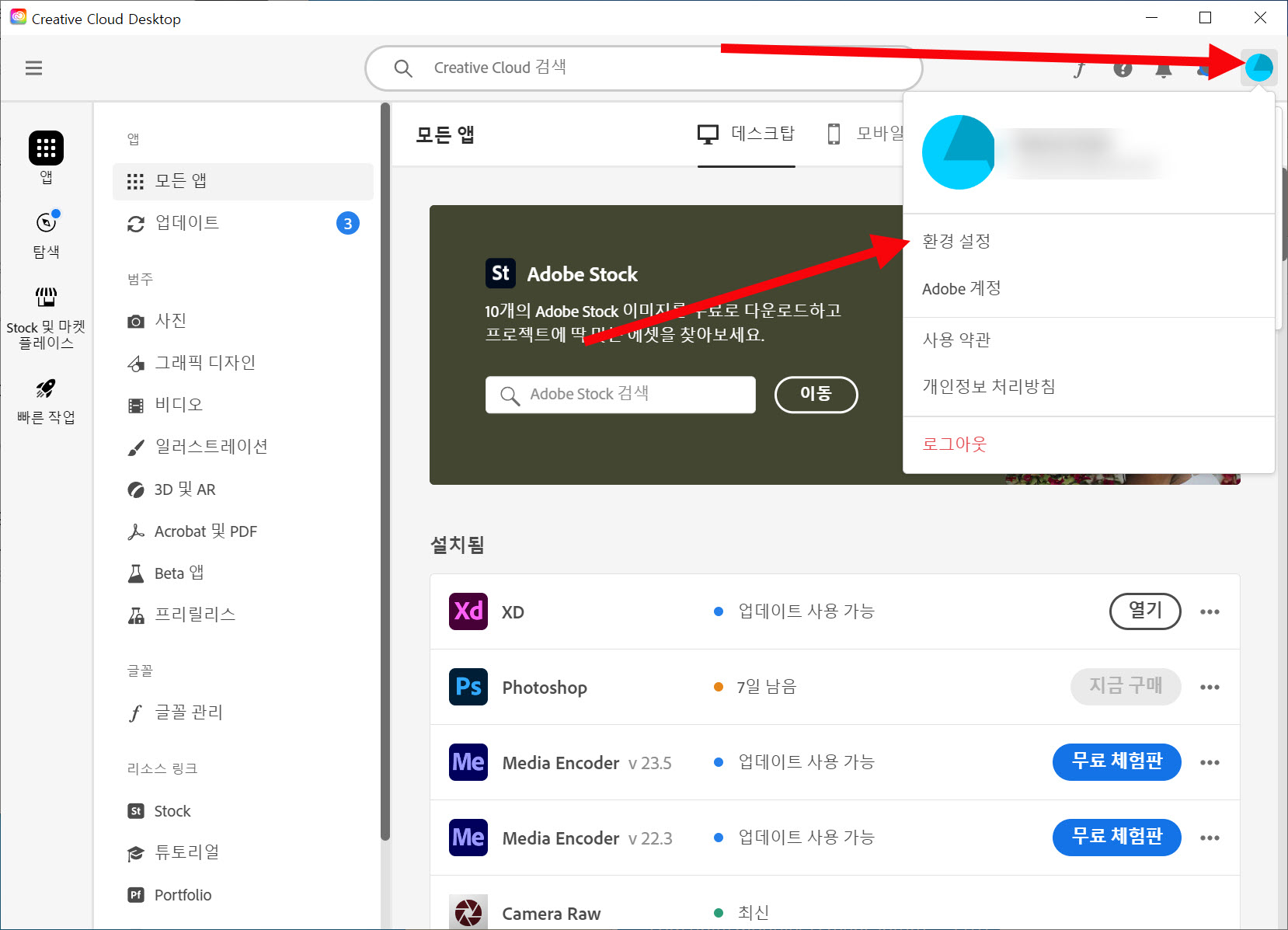Click the Photoshop app icon
The image size is (1288, 930).
pyautogui.click(x=468, y=687)
